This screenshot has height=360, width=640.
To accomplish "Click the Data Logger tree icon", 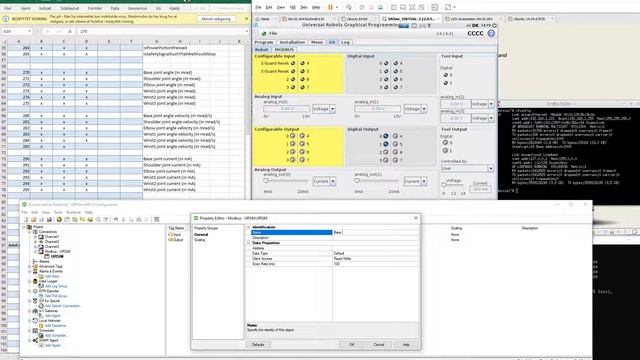I will tap(35, 281).
